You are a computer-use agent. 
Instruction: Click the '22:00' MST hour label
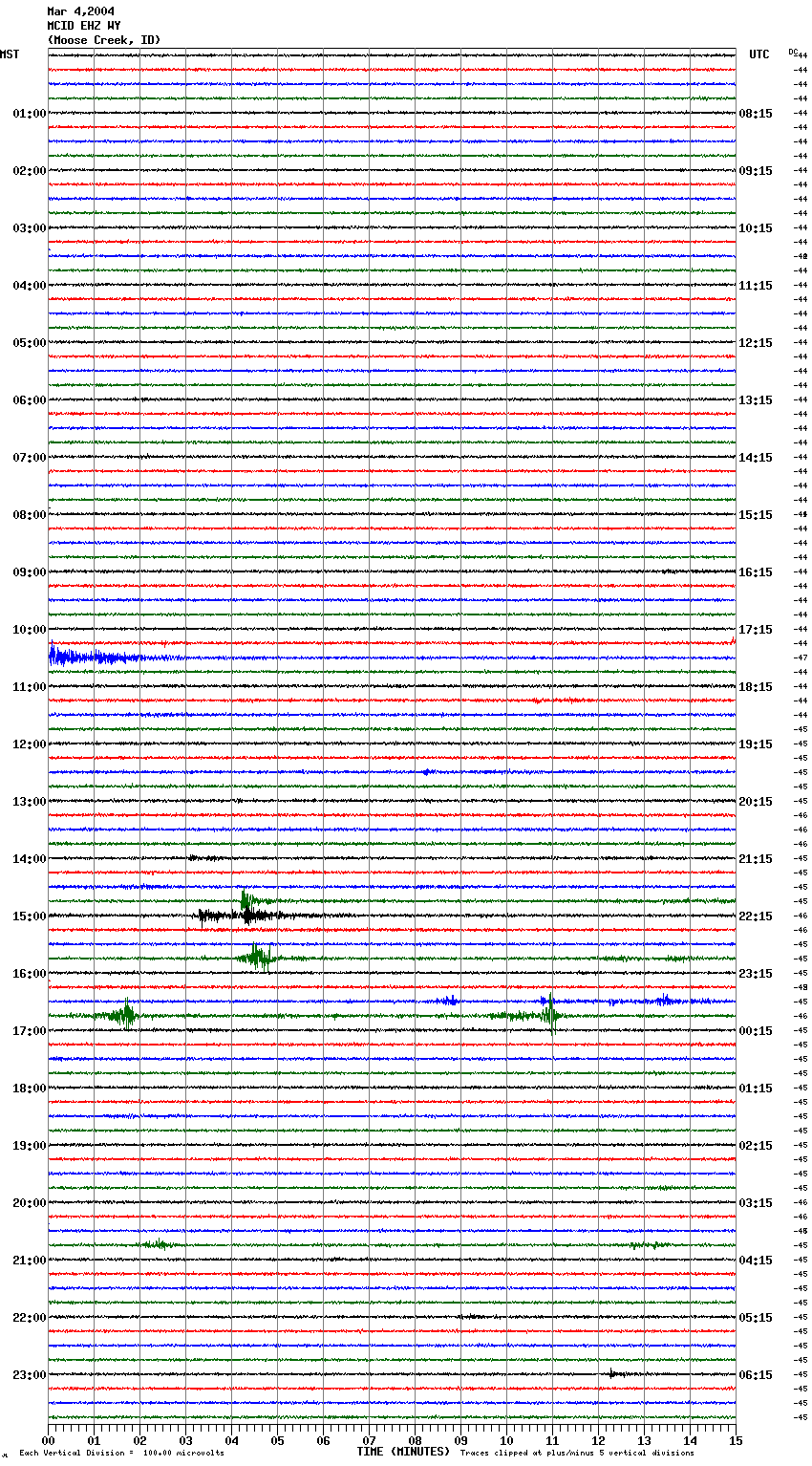tap(30, 1318)
